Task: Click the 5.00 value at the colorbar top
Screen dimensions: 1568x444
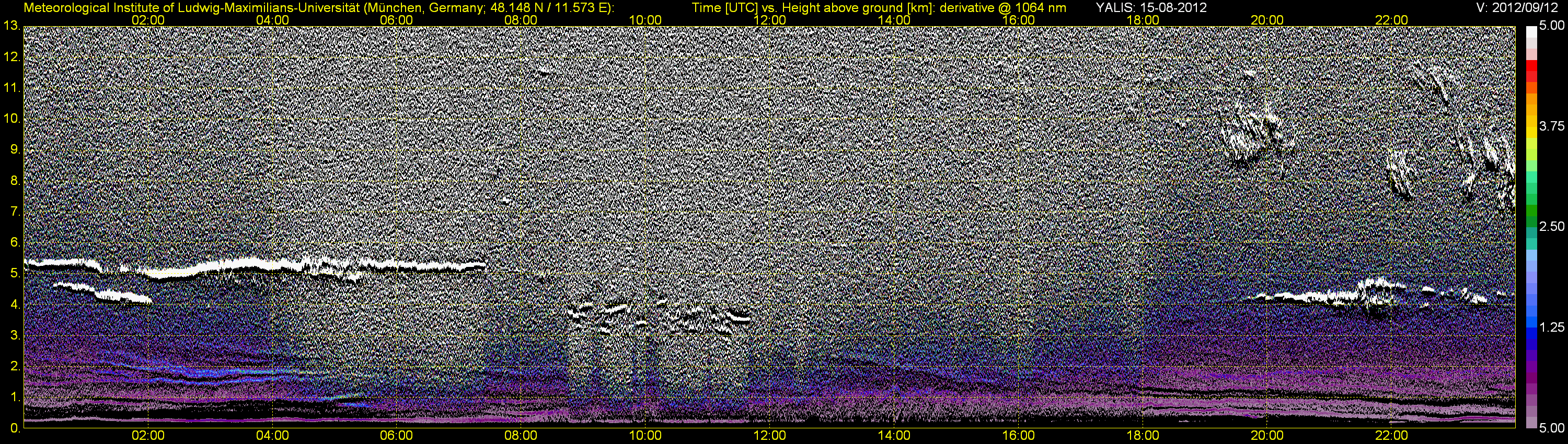Action: [x=1552, y=26]
